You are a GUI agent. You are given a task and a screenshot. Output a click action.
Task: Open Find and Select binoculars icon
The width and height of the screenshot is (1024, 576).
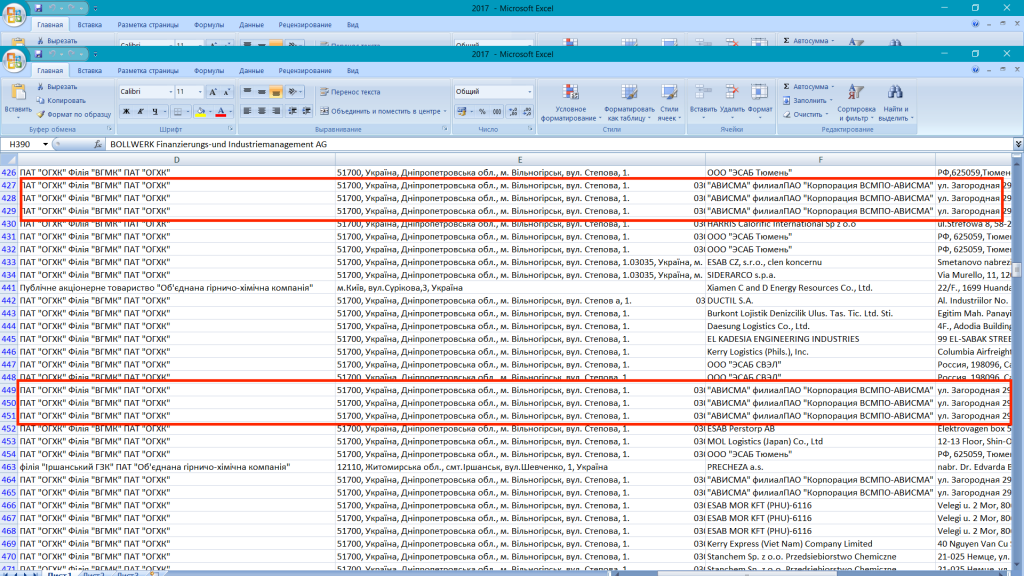click(895, 92)
